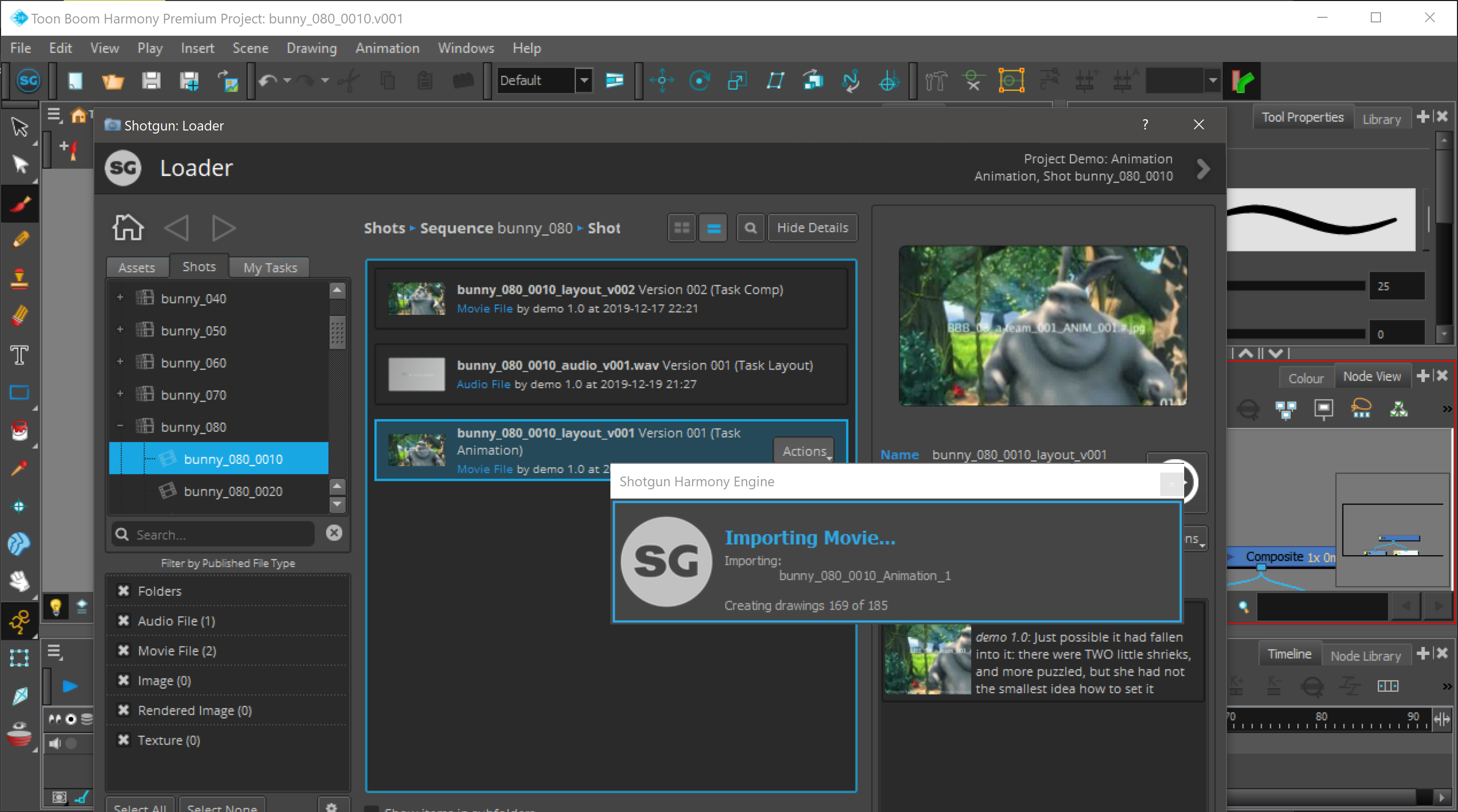Toggle the Texture (0) filter
Screen dimensions: 1458x812
click(x=123, y=740)
